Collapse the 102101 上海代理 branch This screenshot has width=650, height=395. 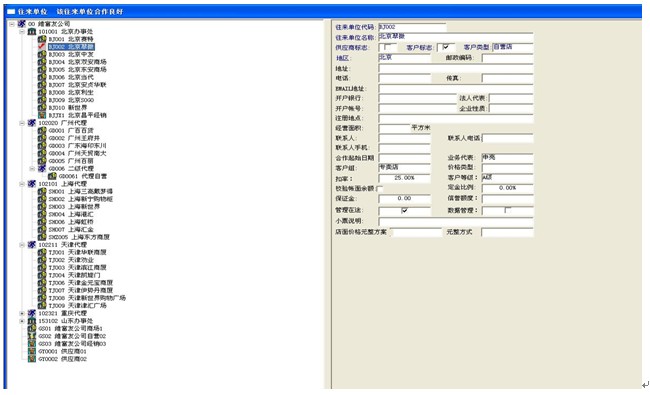tap(22, 184)
